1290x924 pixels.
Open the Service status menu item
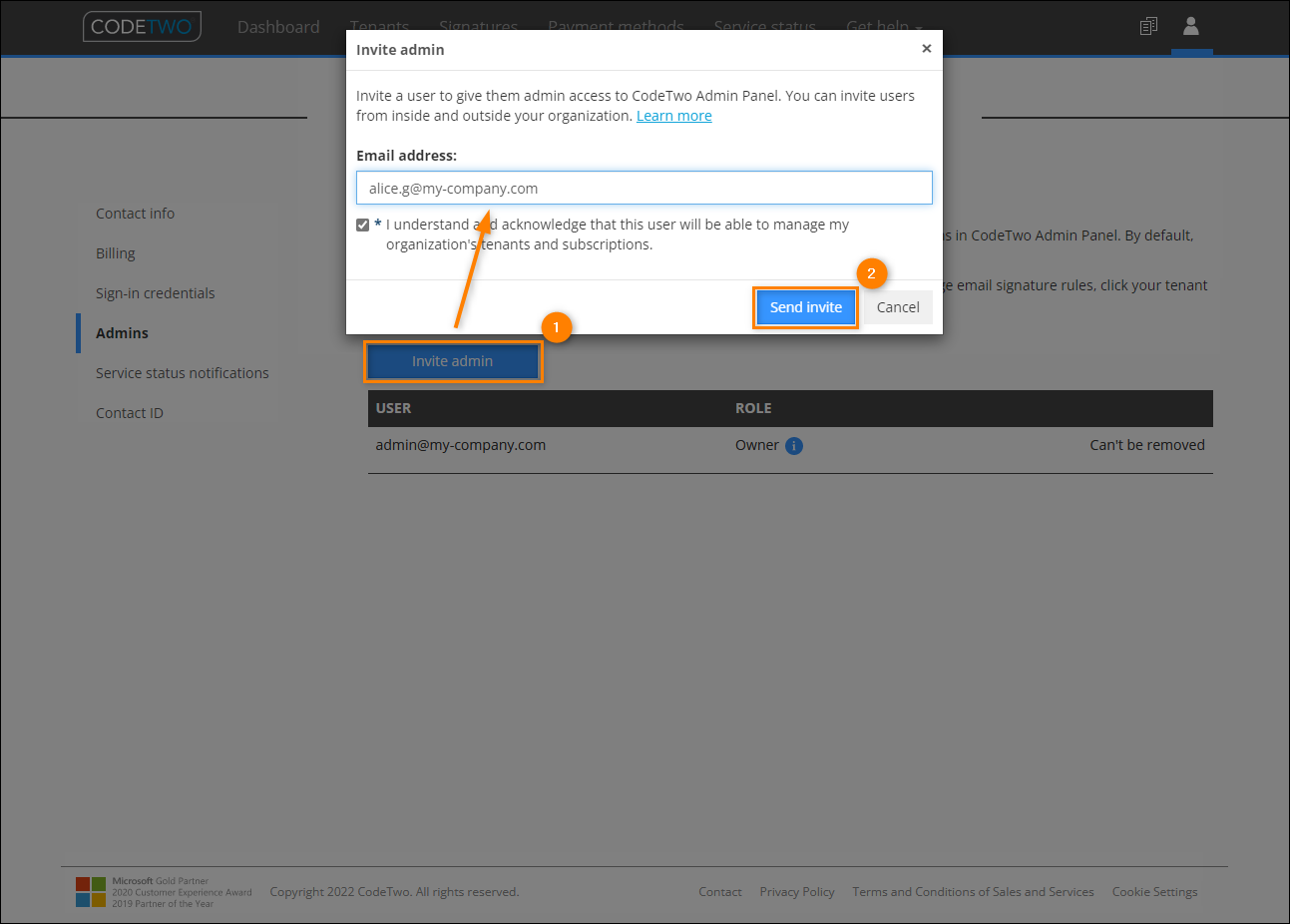[x=764, y=27]
